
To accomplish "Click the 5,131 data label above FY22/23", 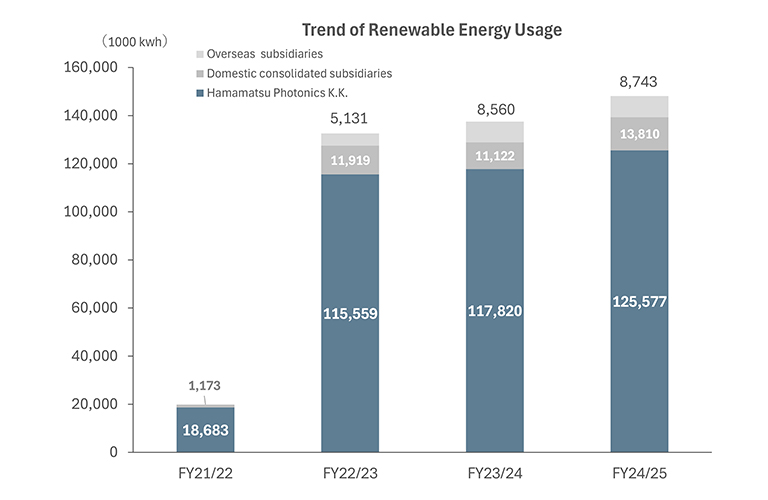I will [x=351, y=117].
